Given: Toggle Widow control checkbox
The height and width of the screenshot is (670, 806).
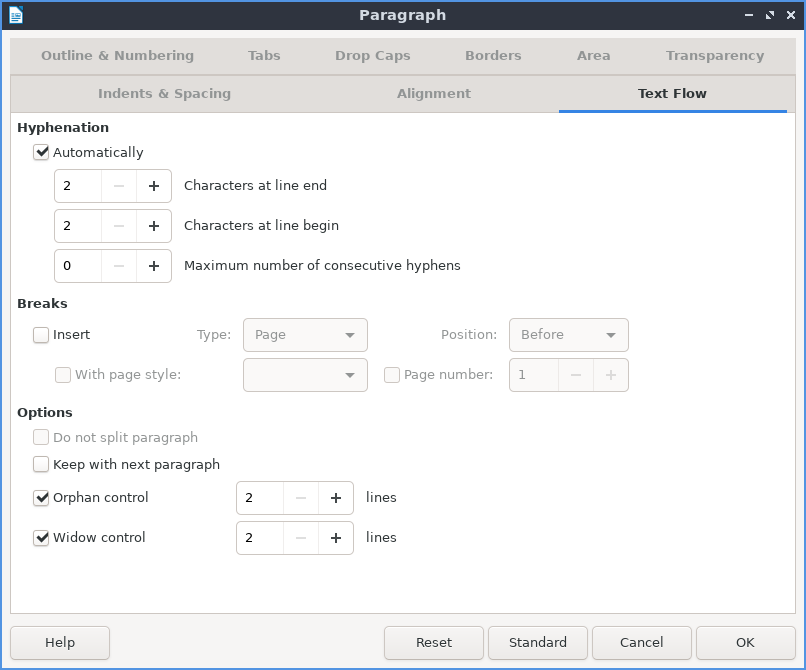Looking at the screenshot, I should pos(41,538).
